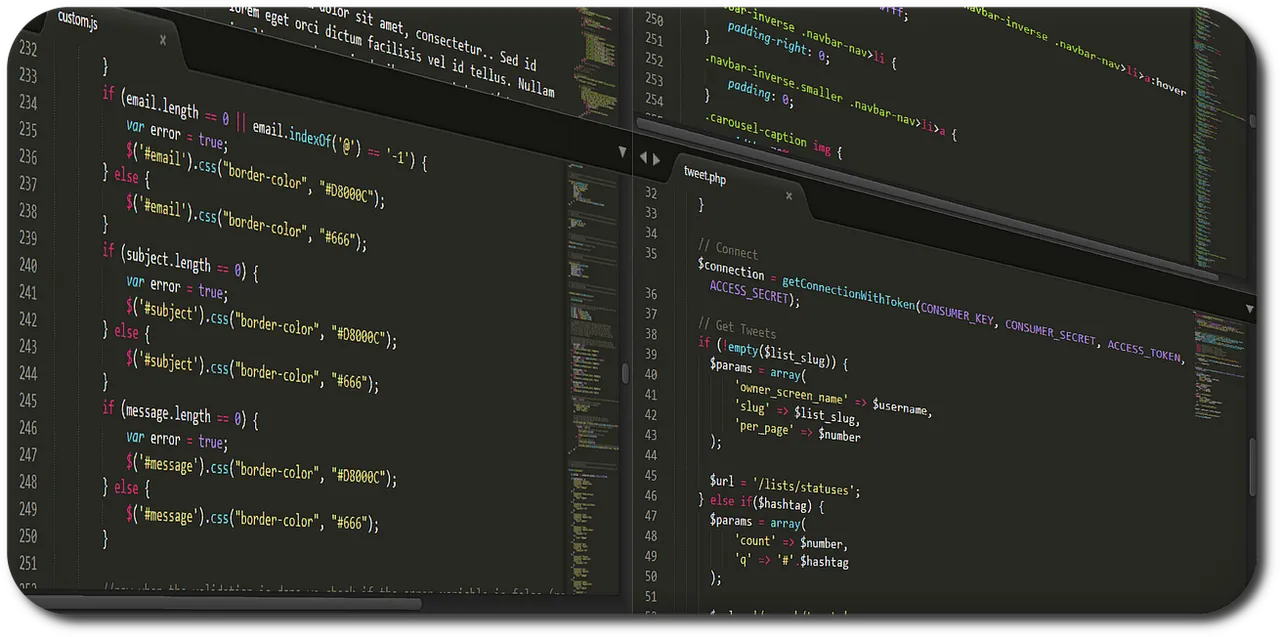1280x637 pixels.
Task: Click 'CONSUMER_SECRET' in tweet.php
Action: click(x=1051, y=332)
